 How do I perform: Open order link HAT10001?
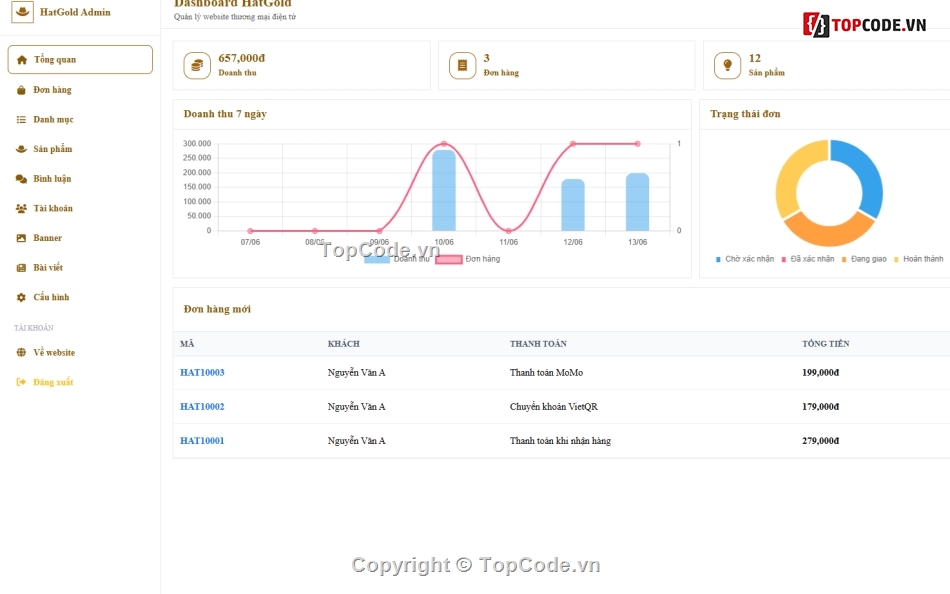pos(202,441)
